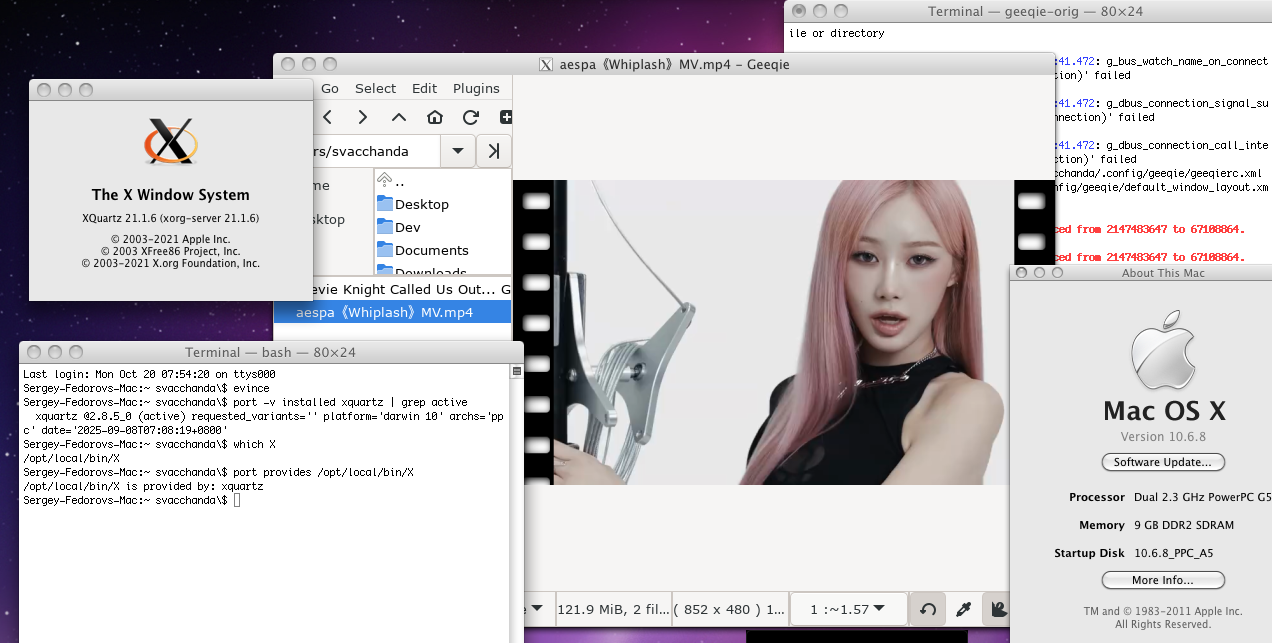Click More Info button in About This Mac
Viewport: 1272px width, 643px height.
pos(1163,580)
